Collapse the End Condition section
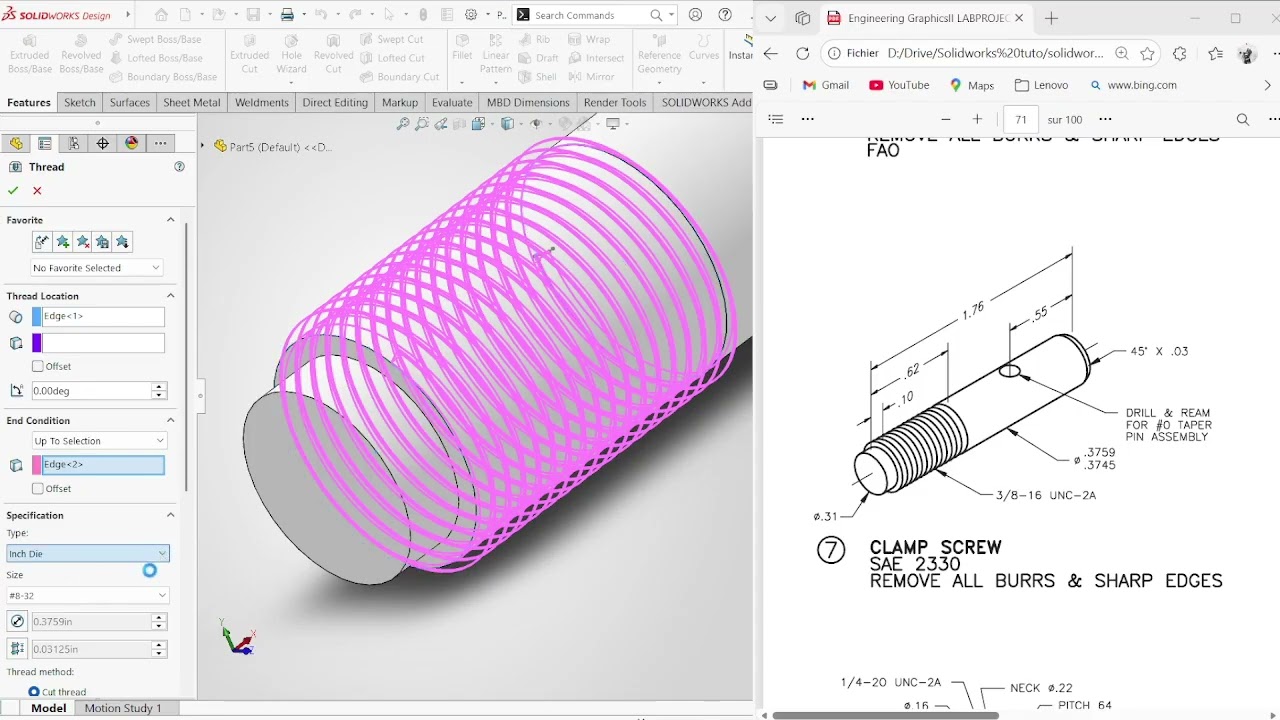This screenshot has height=720, width=1280. coord(170,421)
